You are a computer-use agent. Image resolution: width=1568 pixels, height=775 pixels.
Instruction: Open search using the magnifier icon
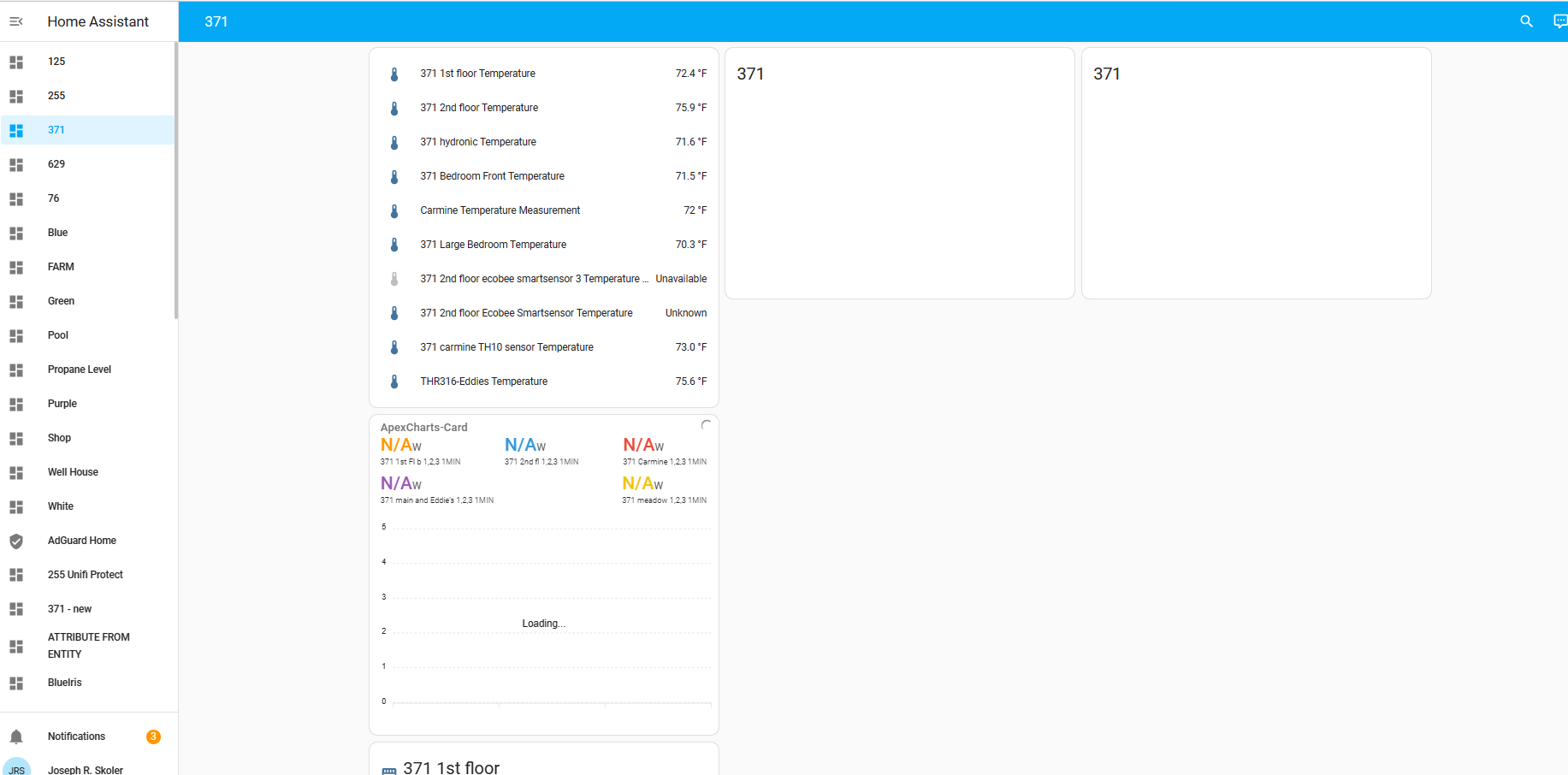[1526, 21]
